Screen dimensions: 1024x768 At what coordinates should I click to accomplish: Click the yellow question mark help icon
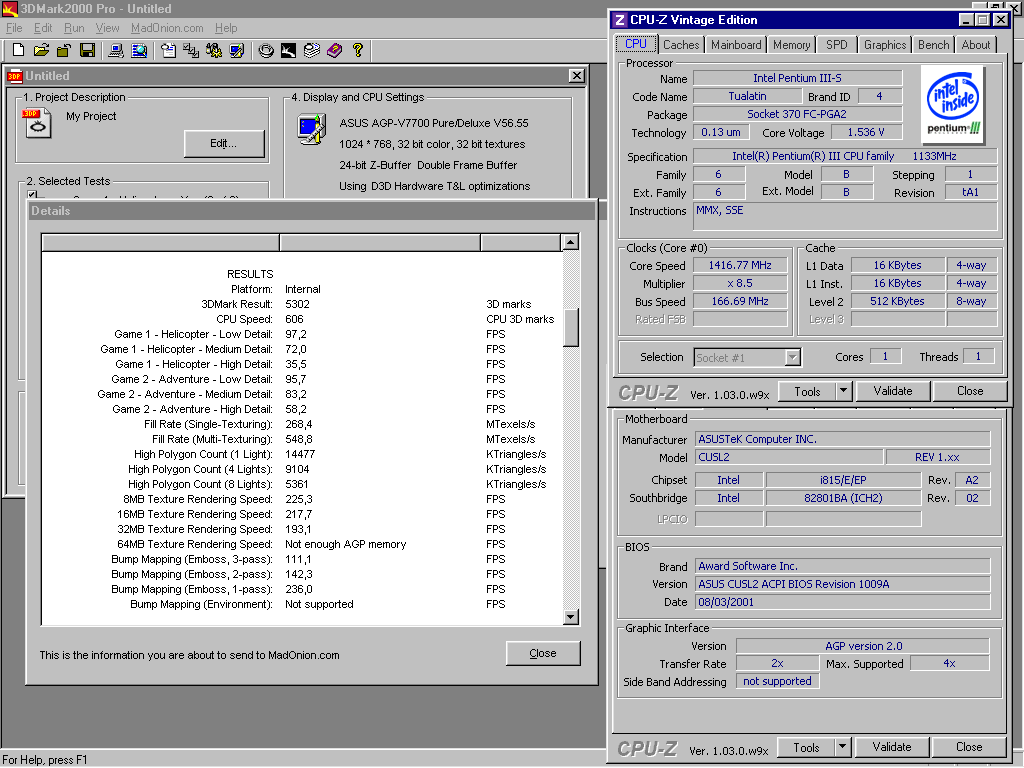tap(357, 50)
